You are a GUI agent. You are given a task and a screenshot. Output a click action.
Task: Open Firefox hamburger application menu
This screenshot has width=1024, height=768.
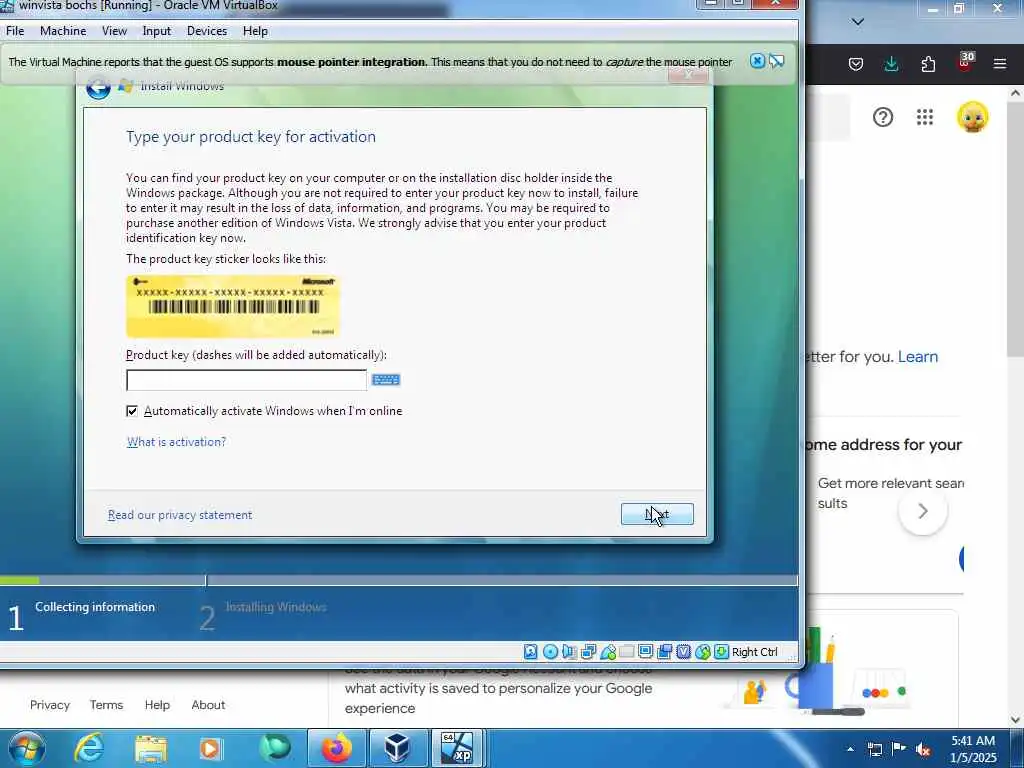coord(1000,64)
